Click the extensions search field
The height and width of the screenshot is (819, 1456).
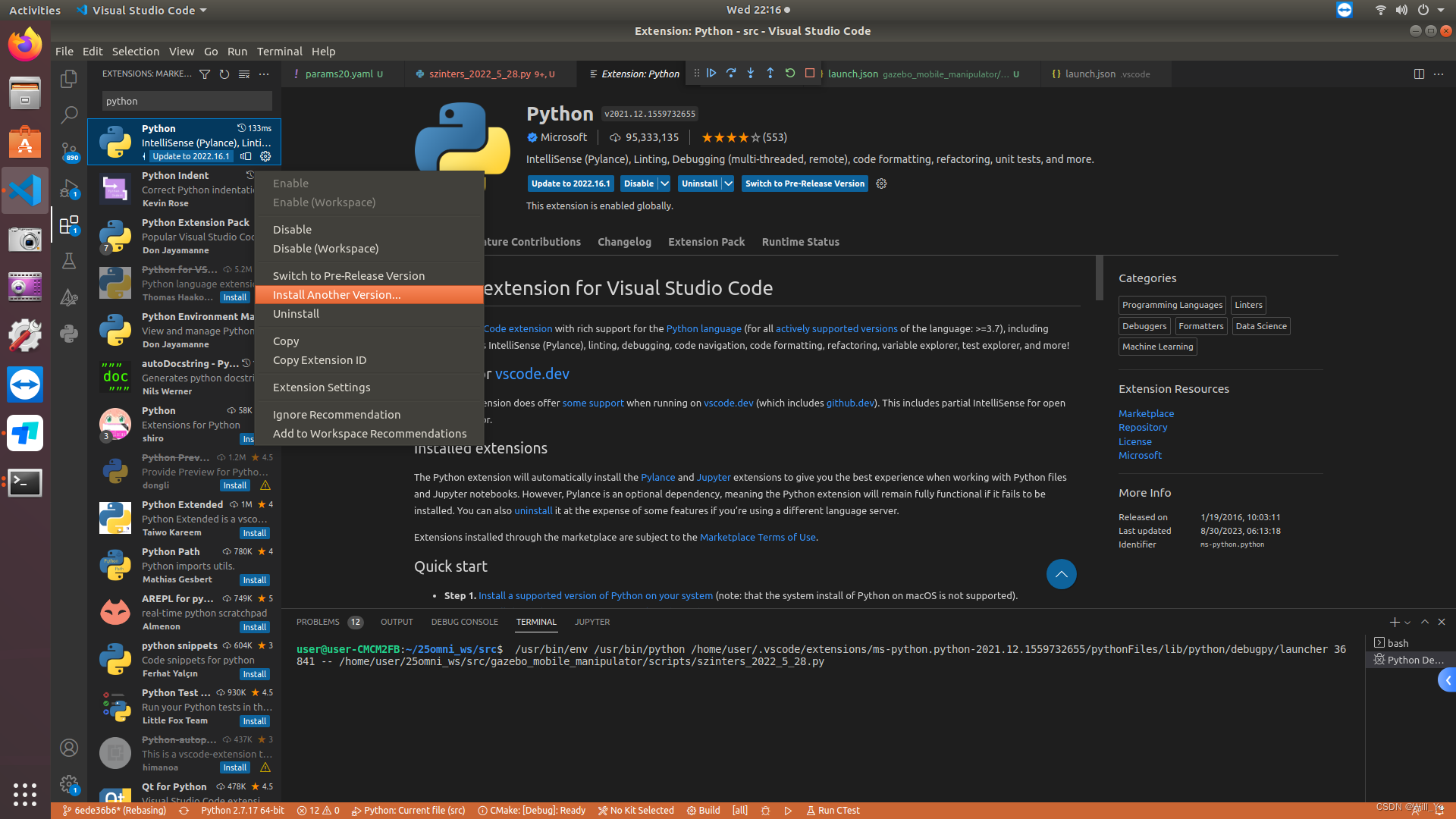187,101
